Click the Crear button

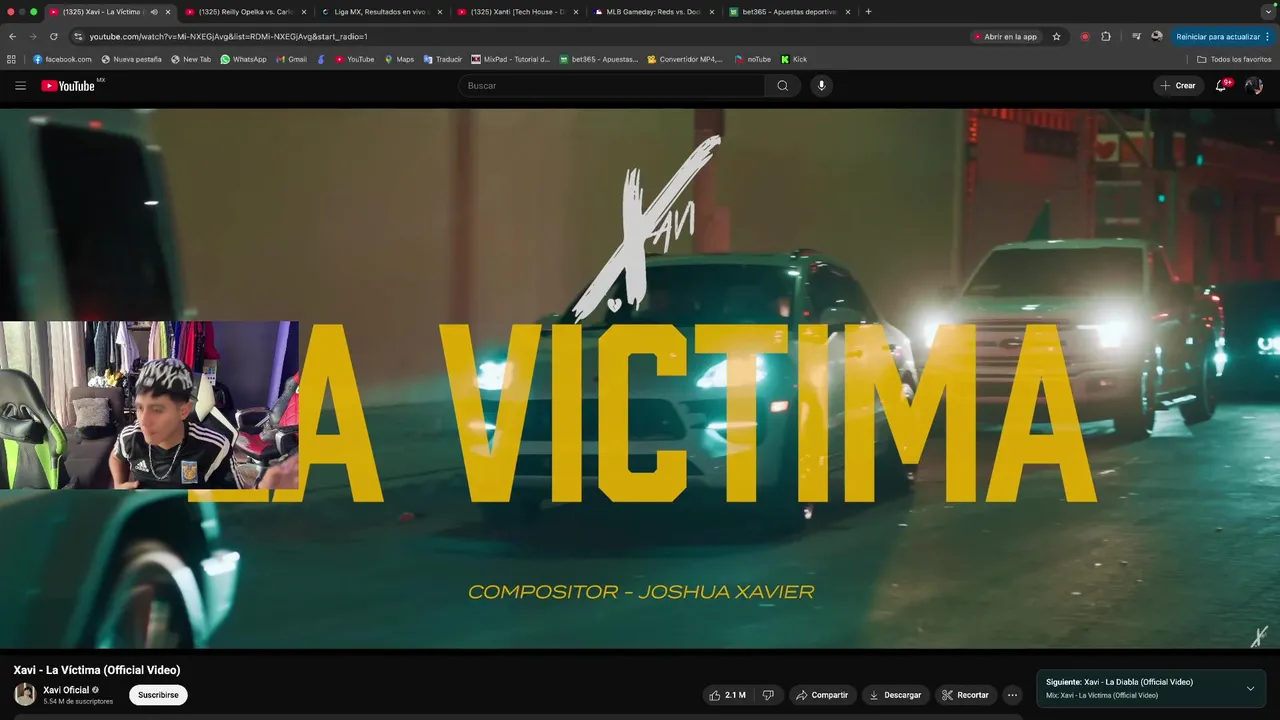point(1178,86)
